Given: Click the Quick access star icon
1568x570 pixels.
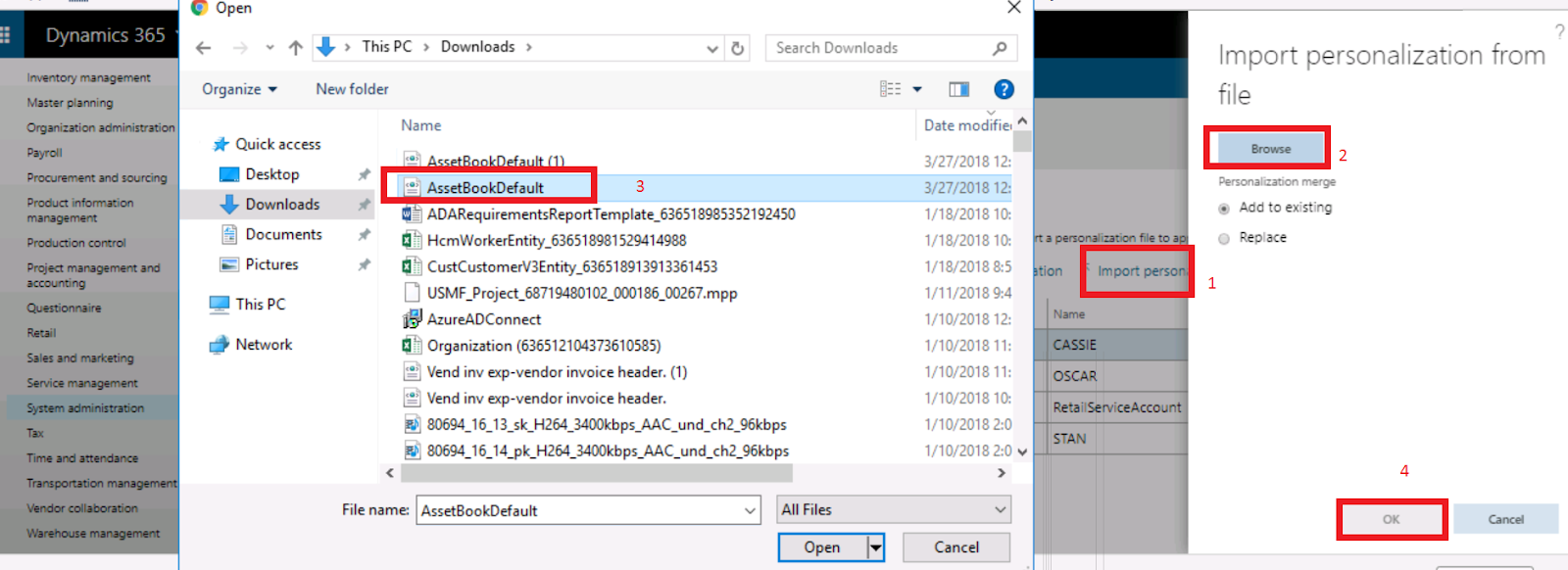Looking at the screenshot, I should 221,144.
